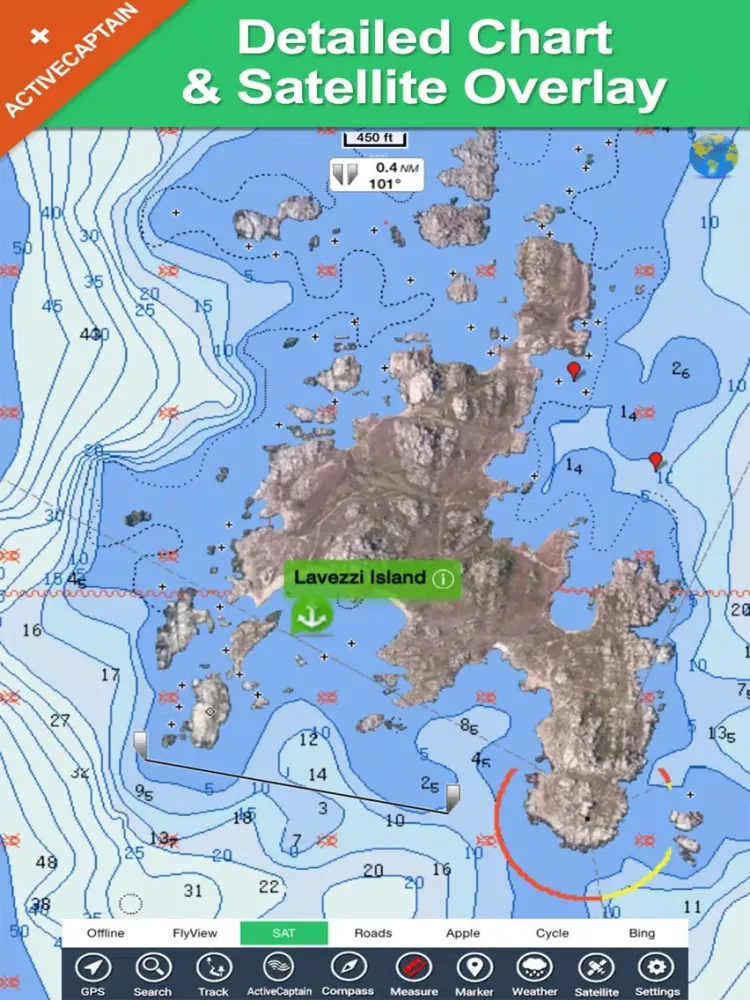750x1000 pixels.
Task: Open the Satellite toolbar icon
Action: pyautogui.click(x=596, y=968)
